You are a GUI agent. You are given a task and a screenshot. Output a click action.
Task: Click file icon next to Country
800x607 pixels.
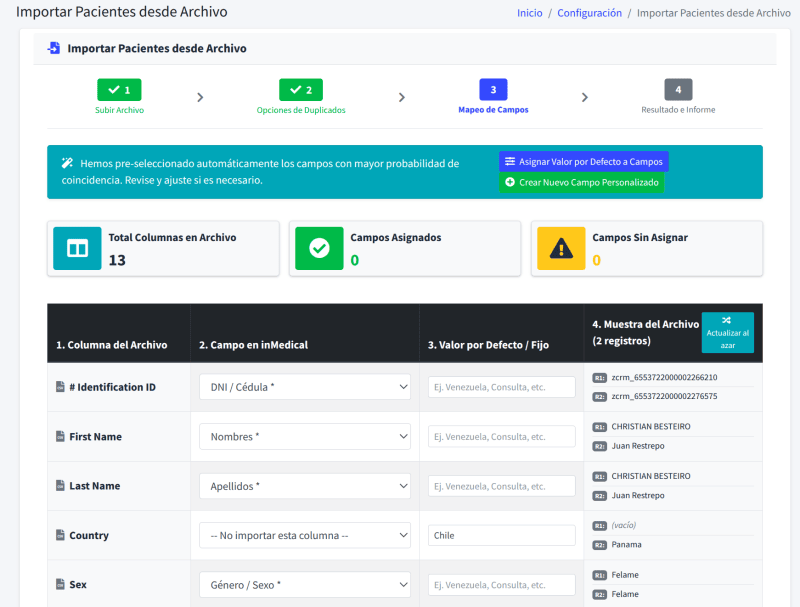[x=60, y=535]
